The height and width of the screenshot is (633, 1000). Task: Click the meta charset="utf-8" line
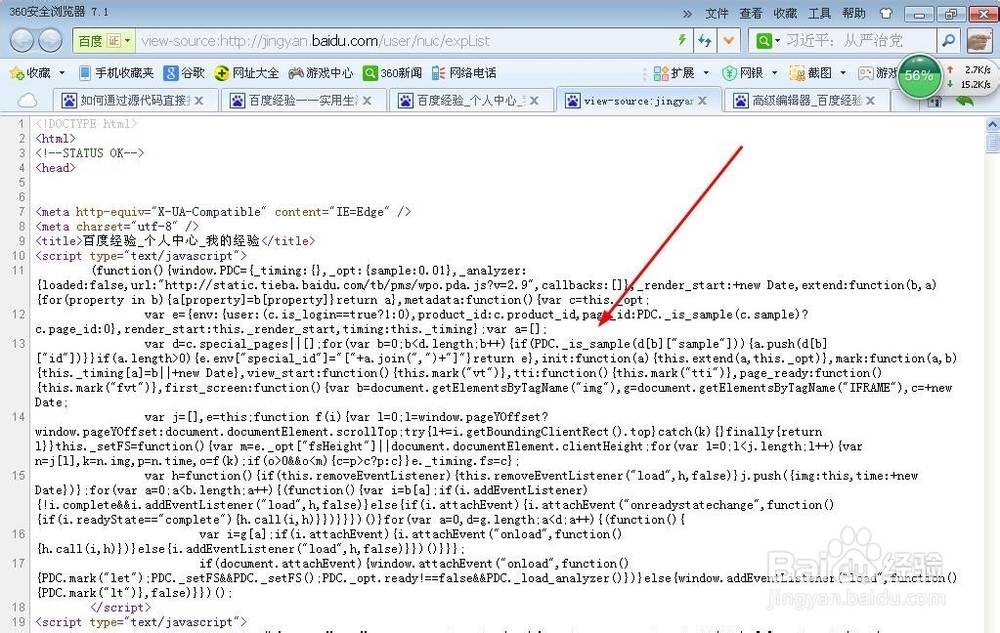coord(117,226)
